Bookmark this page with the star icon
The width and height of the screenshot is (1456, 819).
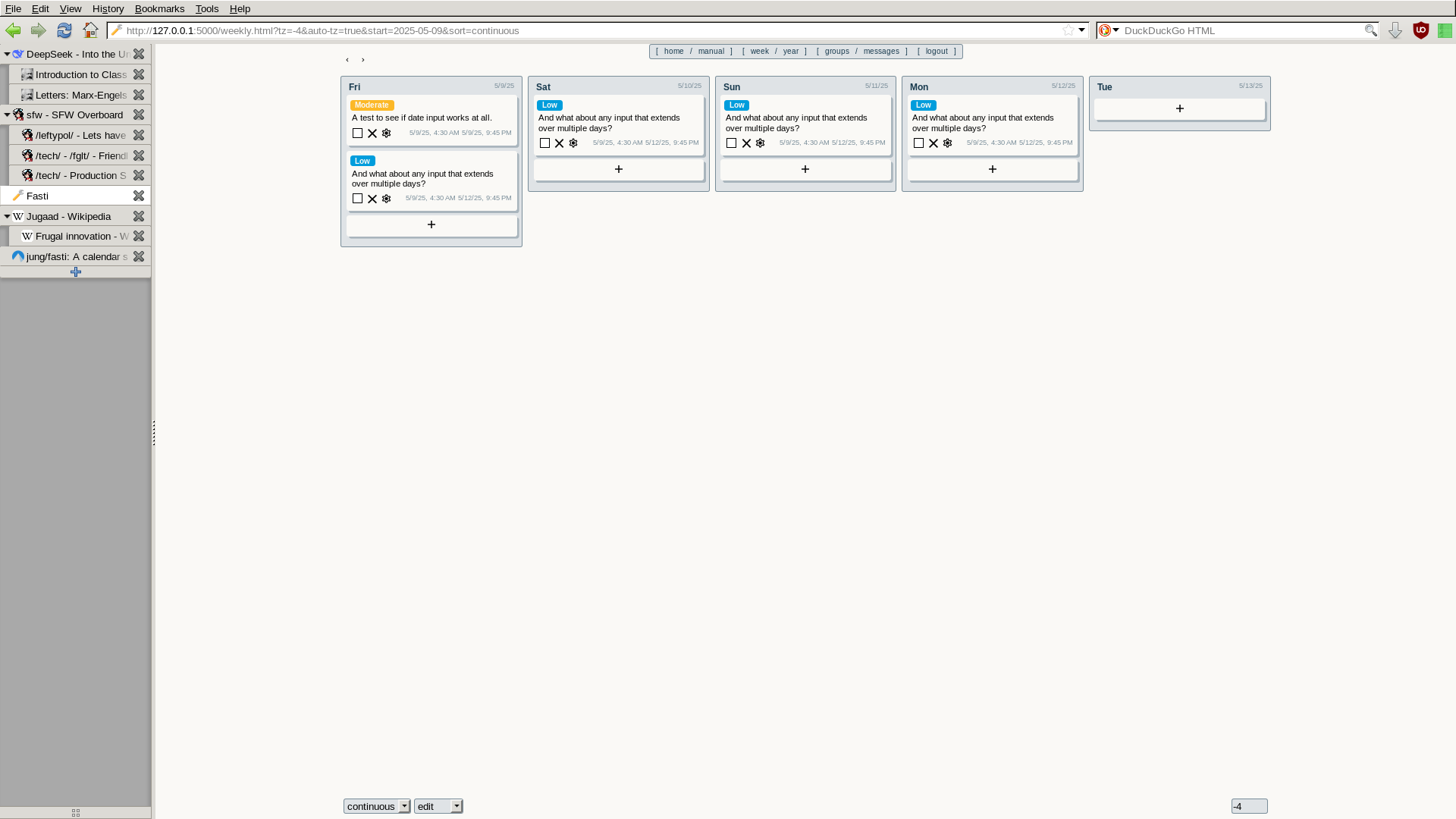point(1068,30)
